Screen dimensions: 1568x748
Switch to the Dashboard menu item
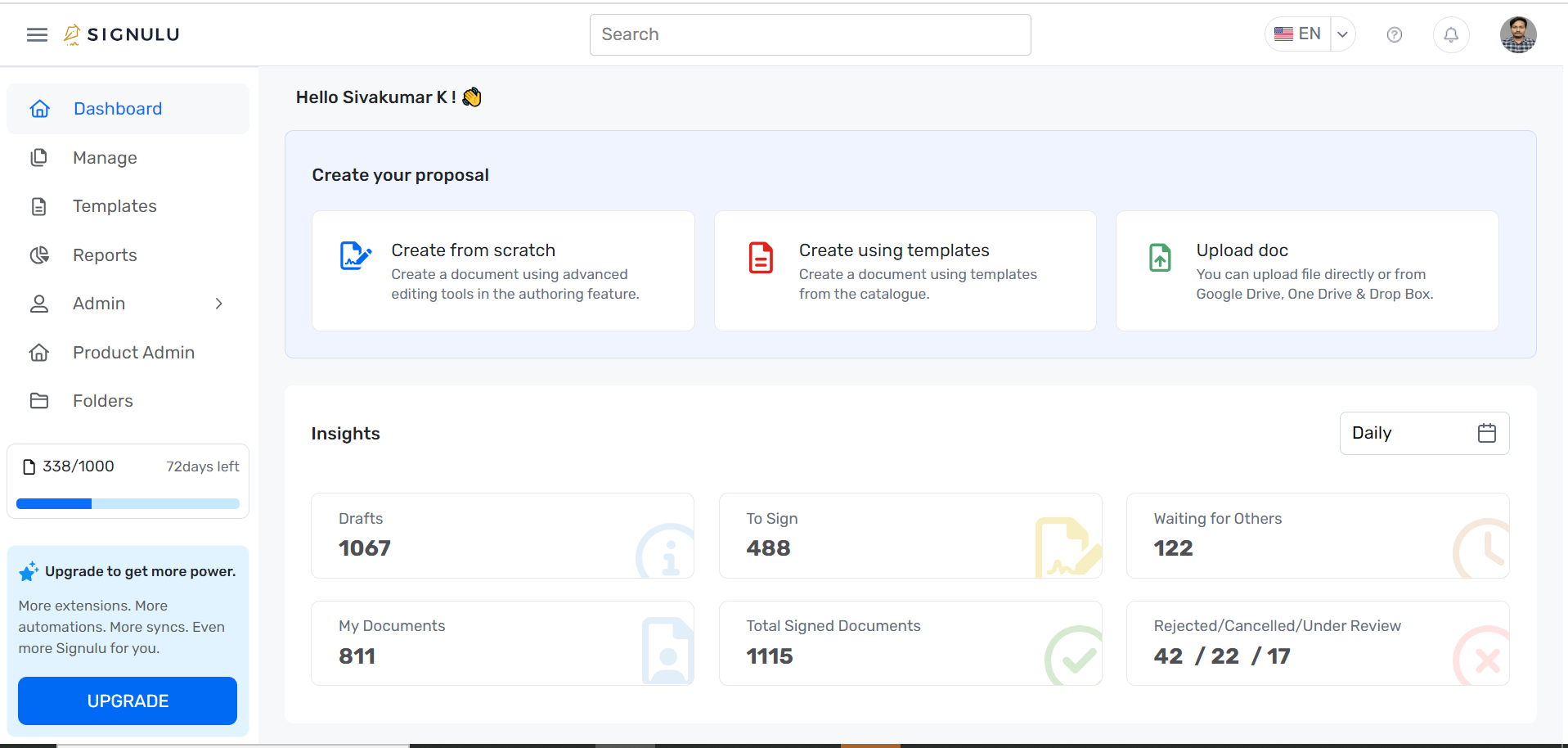click(117, 108)
